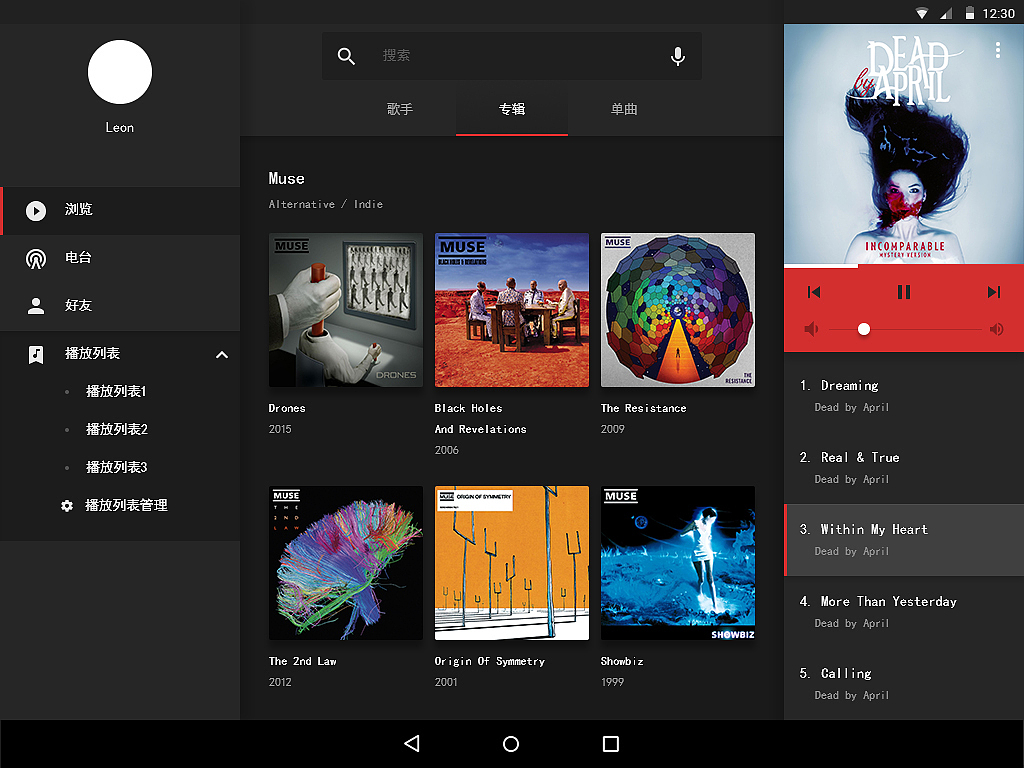This screenshot has height=768, width=1024.
Task: Play track 5 Calling
Action: 904,683
